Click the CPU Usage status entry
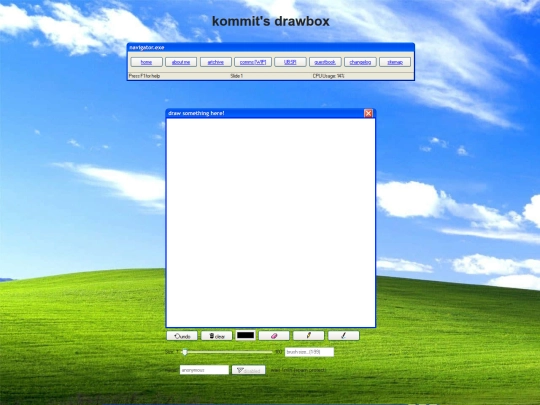 point(329,76)
